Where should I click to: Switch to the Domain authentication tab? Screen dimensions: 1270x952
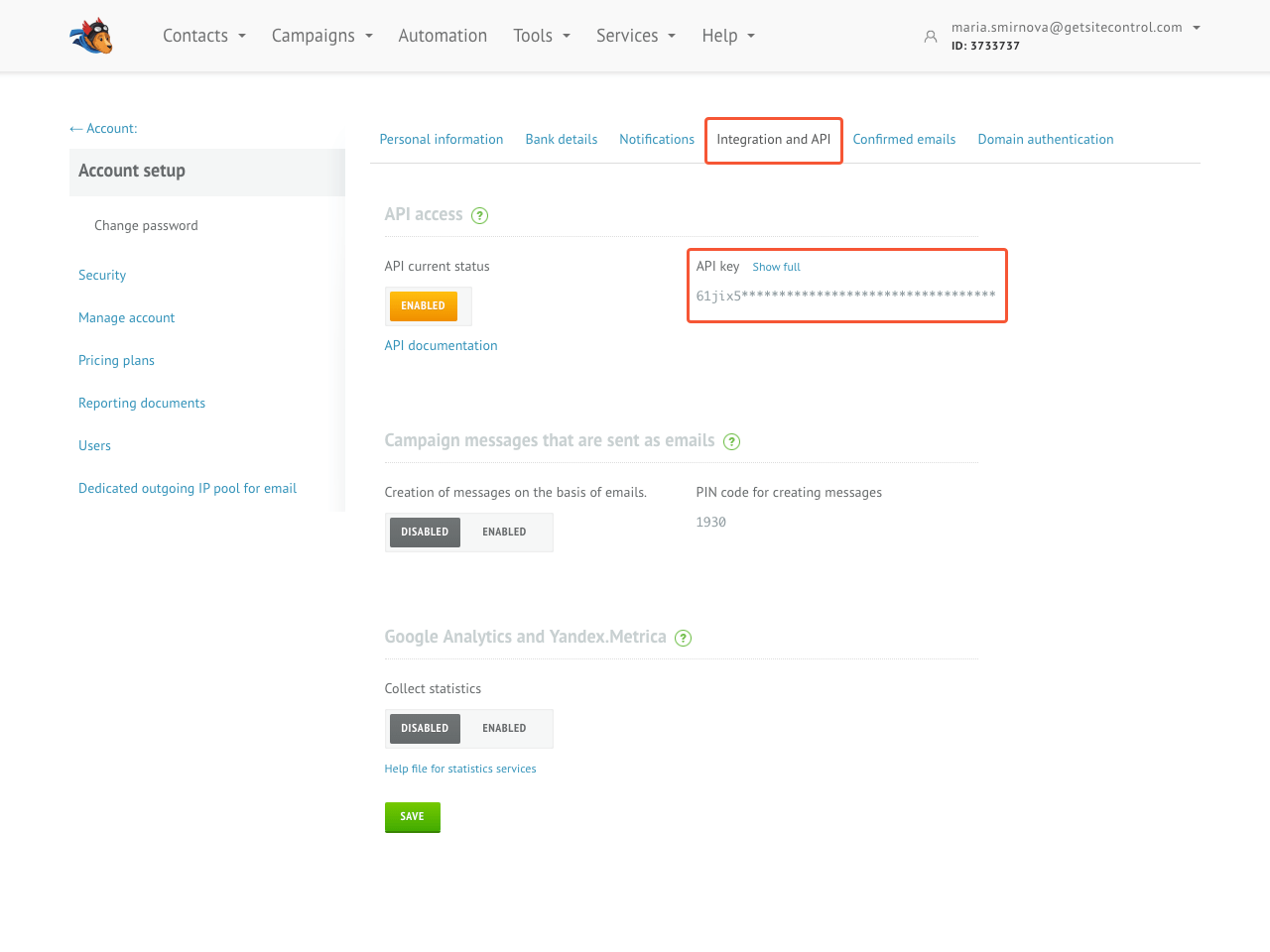(1045, 140)
